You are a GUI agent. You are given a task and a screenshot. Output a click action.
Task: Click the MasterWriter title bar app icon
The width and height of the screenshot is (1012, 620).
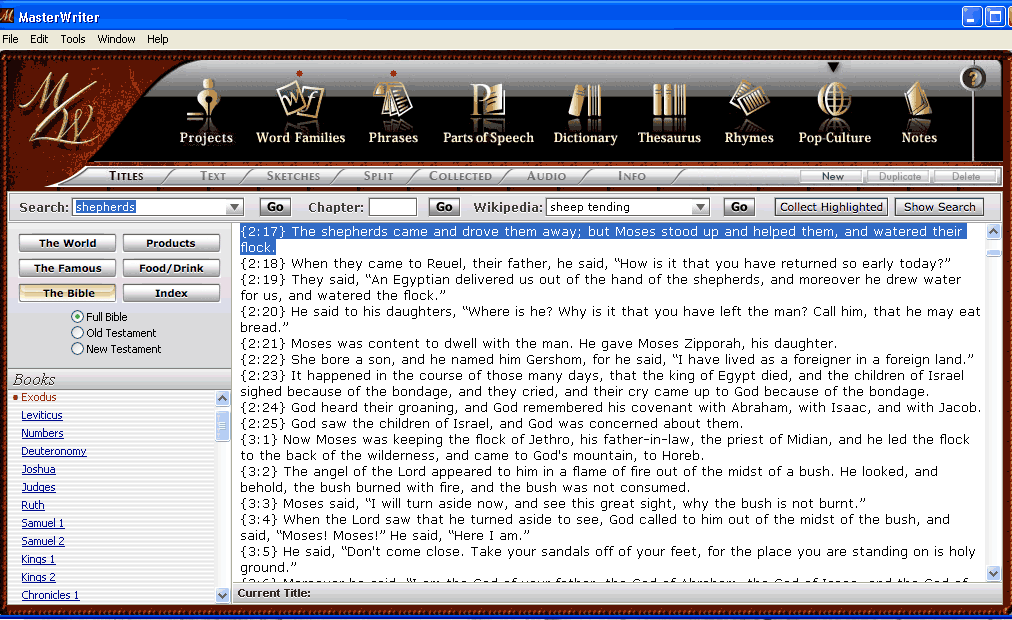pyautogui.click(x=7, y=15)
